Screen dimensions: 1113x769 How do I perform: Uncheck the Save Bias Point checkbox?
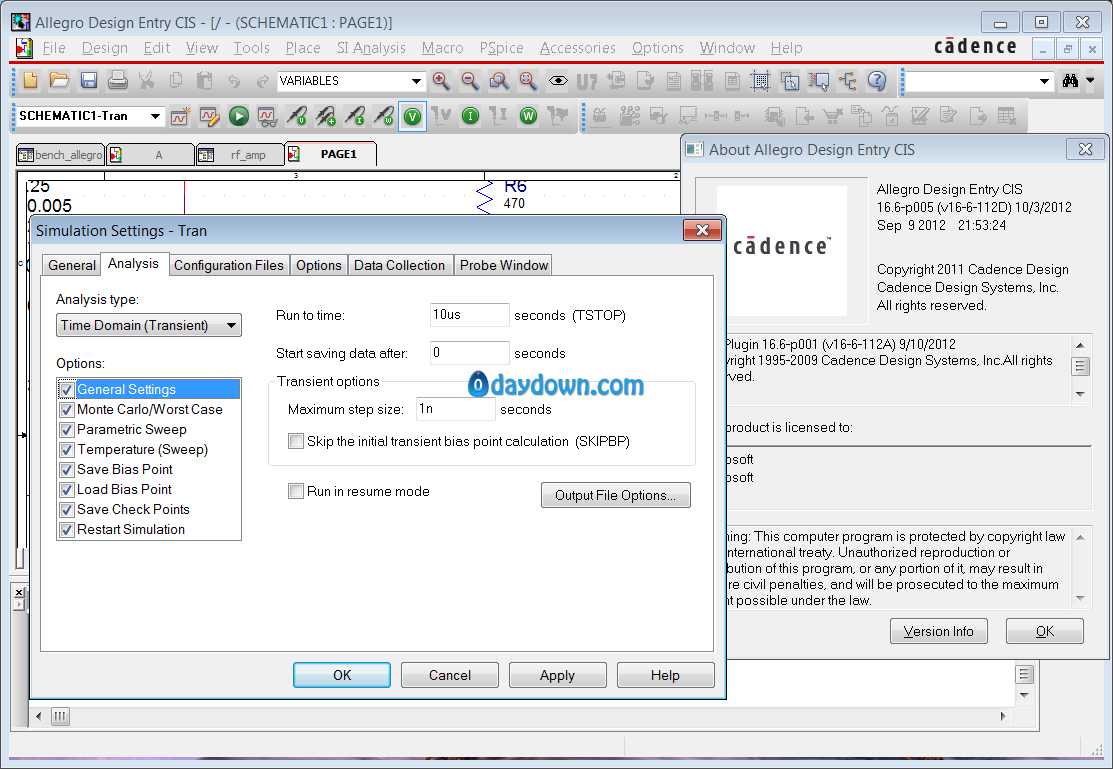(x=67, y=469)
